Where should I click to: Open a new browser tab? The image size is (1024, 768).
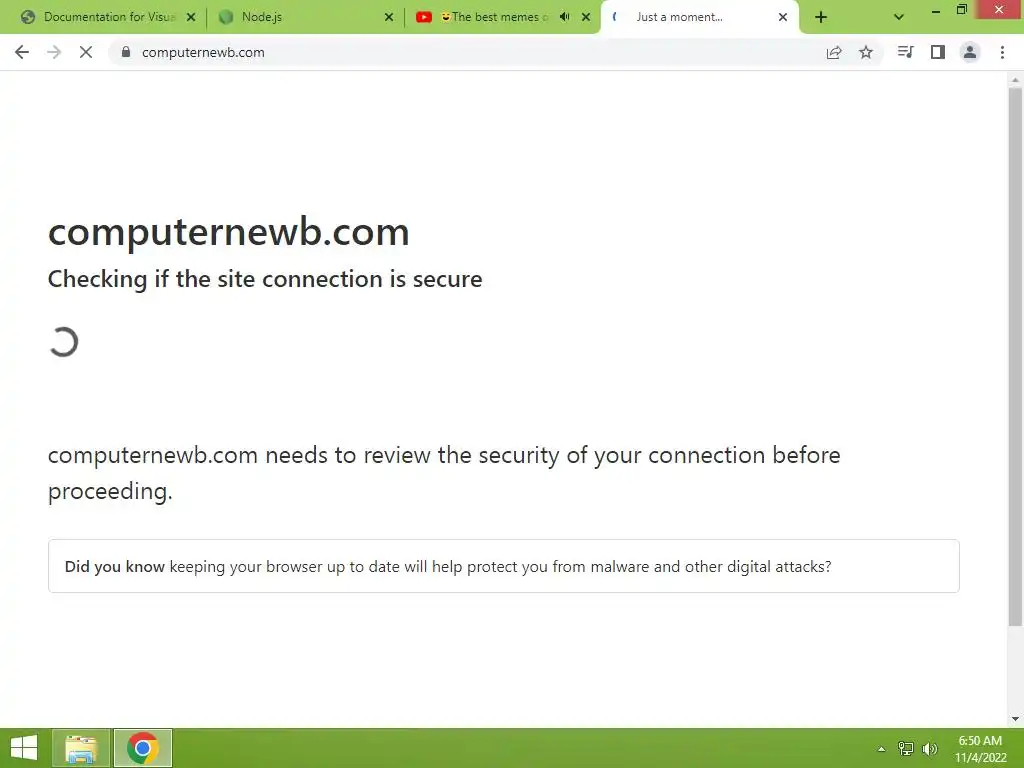821,17
